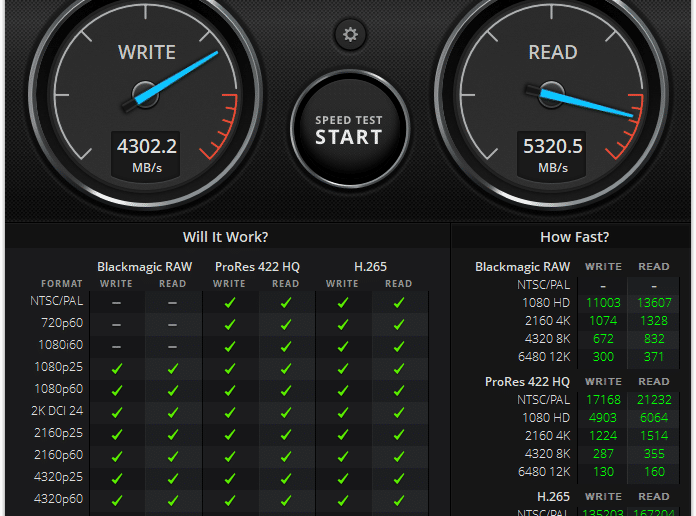Viewport: 696px width, 516px height.
Task: Click the Blackmagic RAW 1080 HD write value 11003
Action: pyautogui.click(x=603, y=303)
